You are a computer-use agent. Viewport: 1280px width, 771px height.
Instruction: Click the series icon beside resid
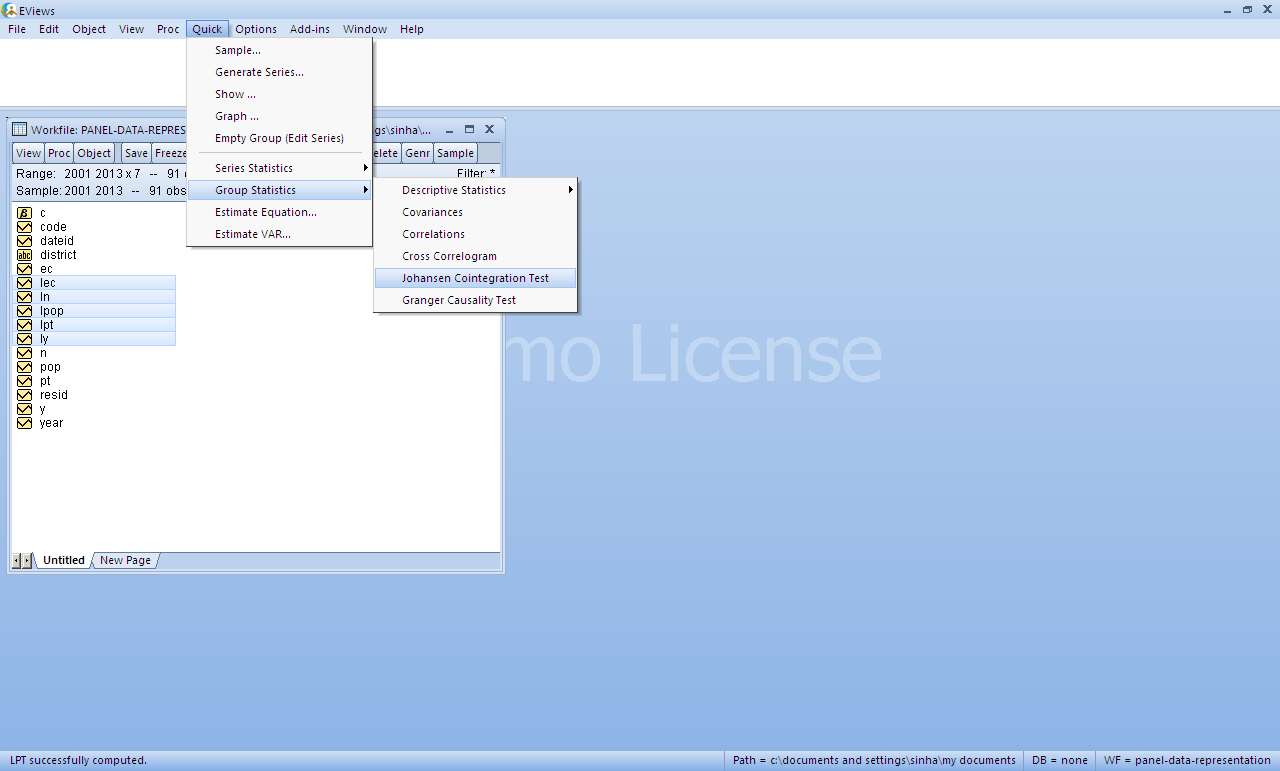point(25,395)
